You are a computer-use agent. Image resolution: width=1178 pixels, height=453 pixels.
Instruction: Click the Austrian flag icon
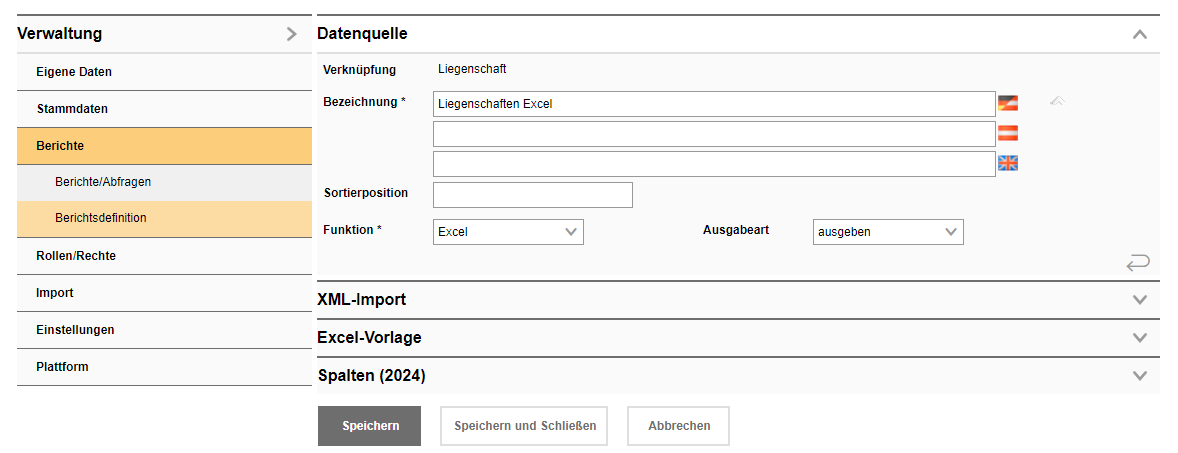(x=1008, y=133)
